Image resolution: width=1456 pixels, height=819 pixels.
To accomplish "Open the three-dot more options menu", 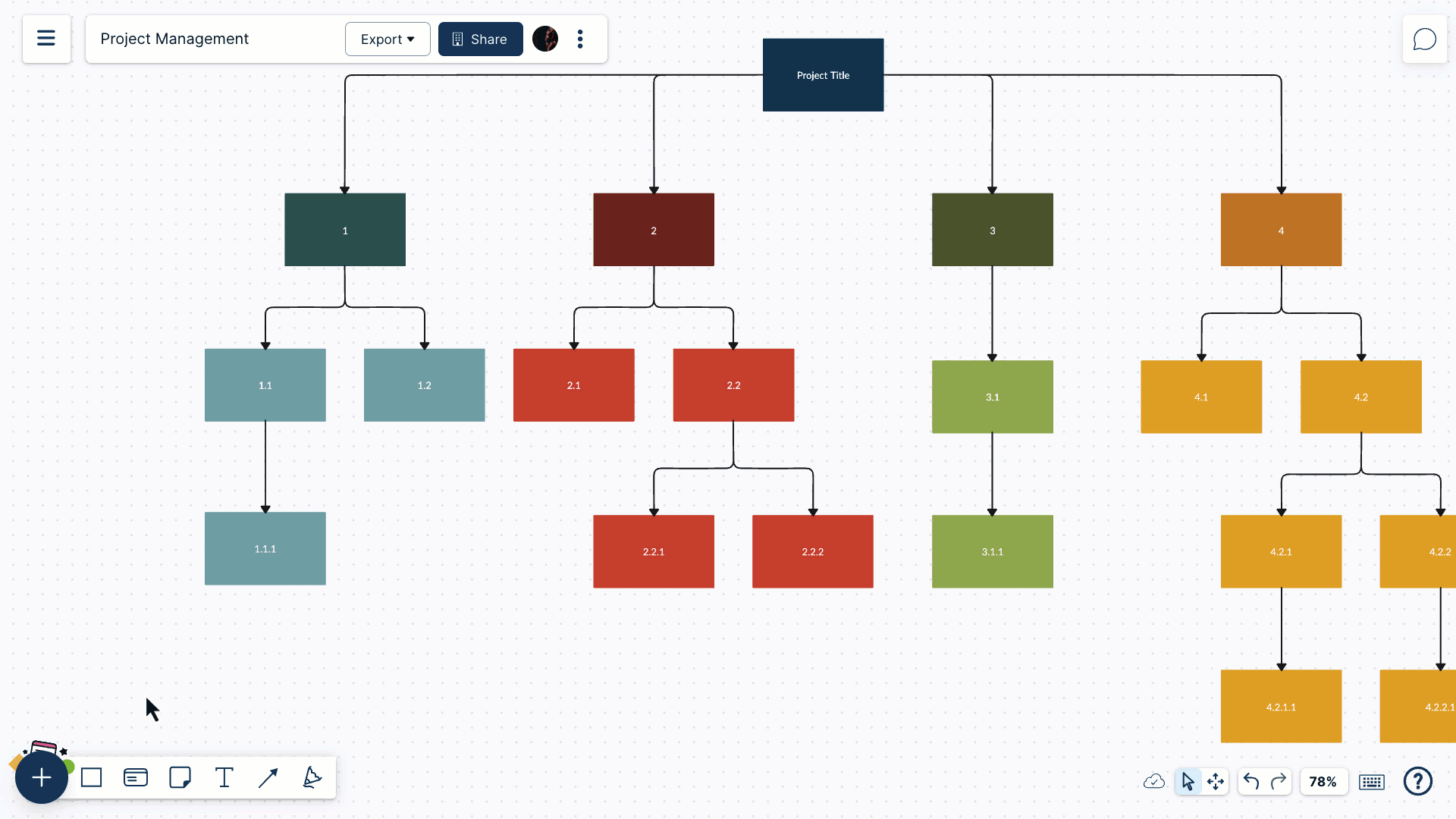I will (x=580, y=39).
